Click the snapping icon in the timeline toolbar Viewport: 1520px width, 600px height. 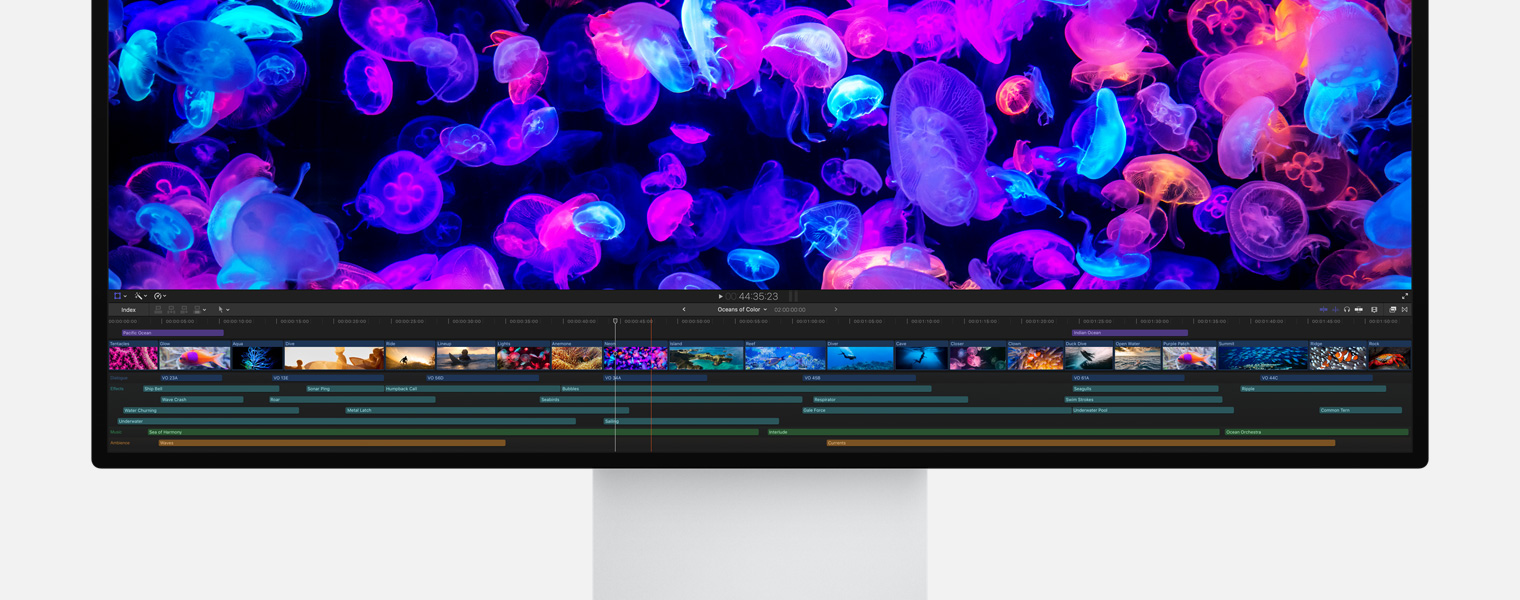click(x=1405, y=309)
